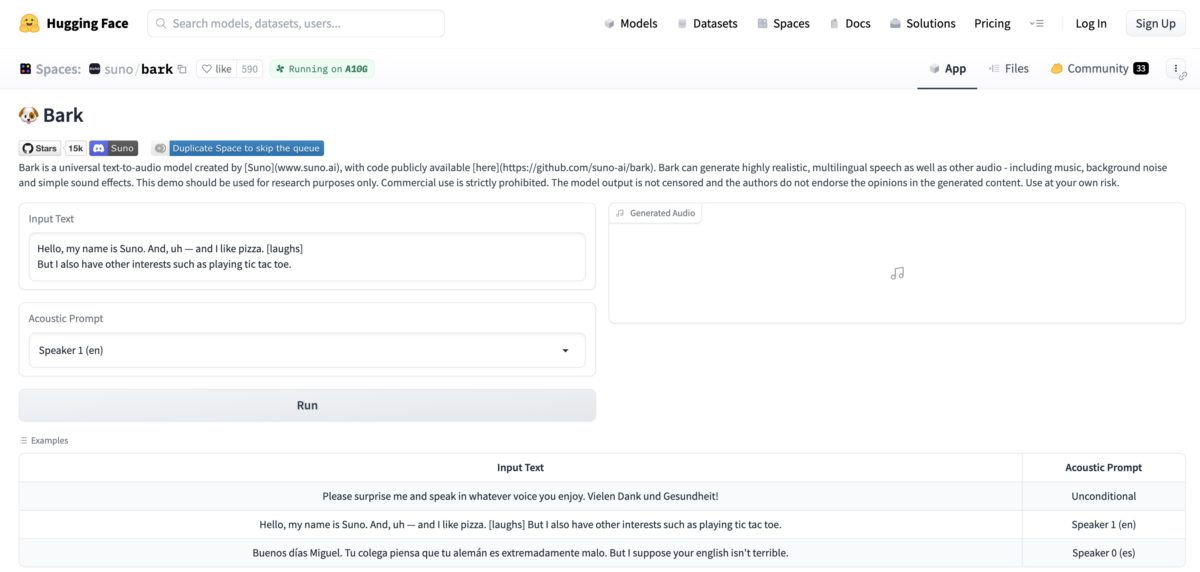The height and width of the screenshot is (572, 1200).
Task: Open the Suno Discord badge
Action: (113, 148)
